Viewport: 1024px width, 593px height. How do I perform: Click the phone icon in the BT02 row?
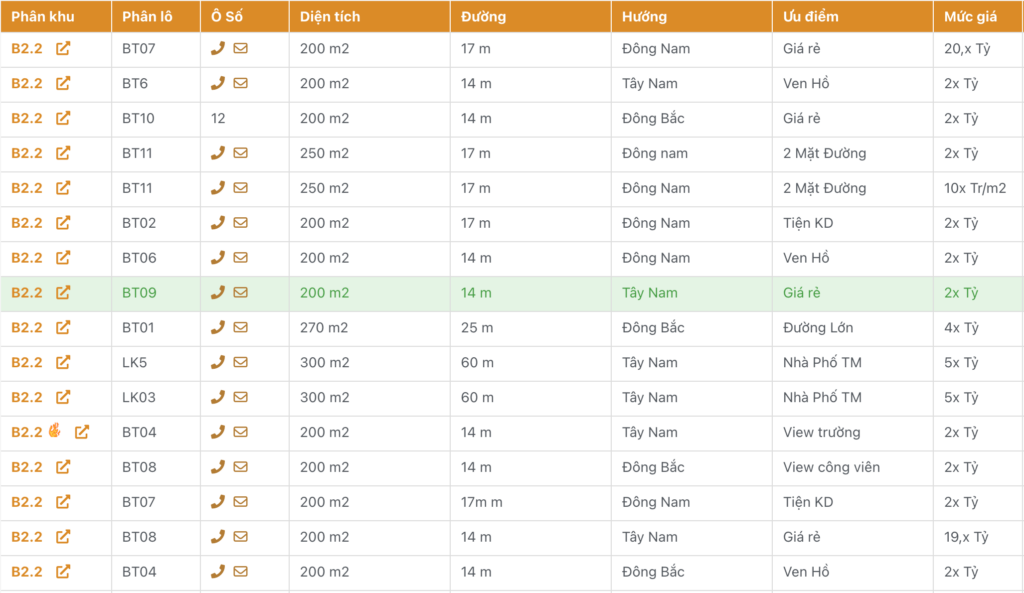(217, 223)
